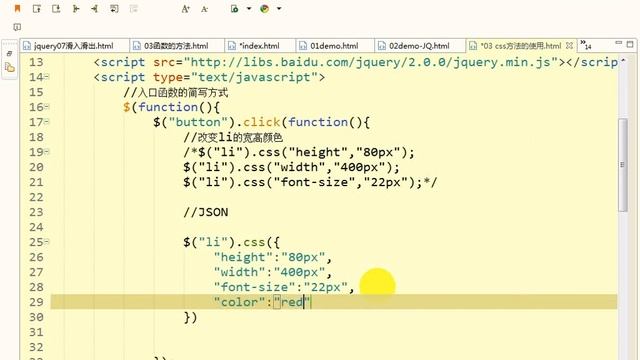The height and width of the screenshot is (360, 640).
Task: Increase editor font size with A+ icon
Action: (x=185, y=9)
